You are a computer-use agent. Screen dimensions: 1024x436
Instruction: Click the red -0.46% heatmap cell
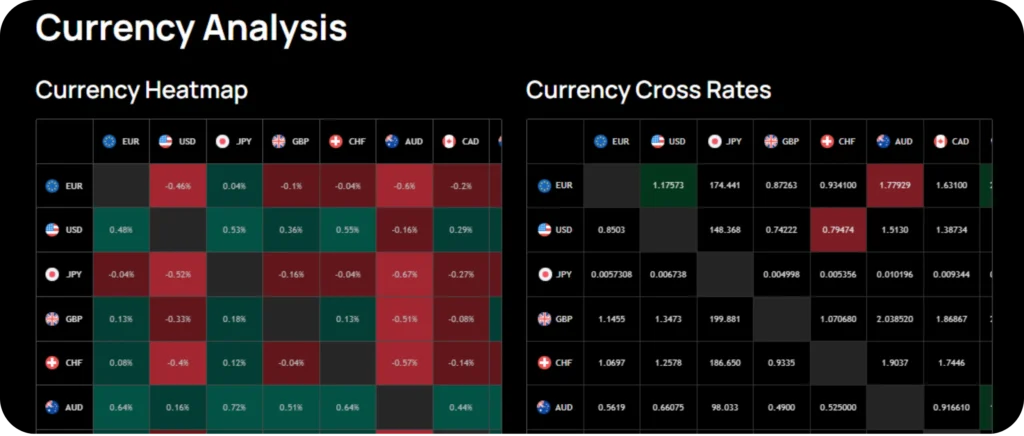(x=179, y=186)
